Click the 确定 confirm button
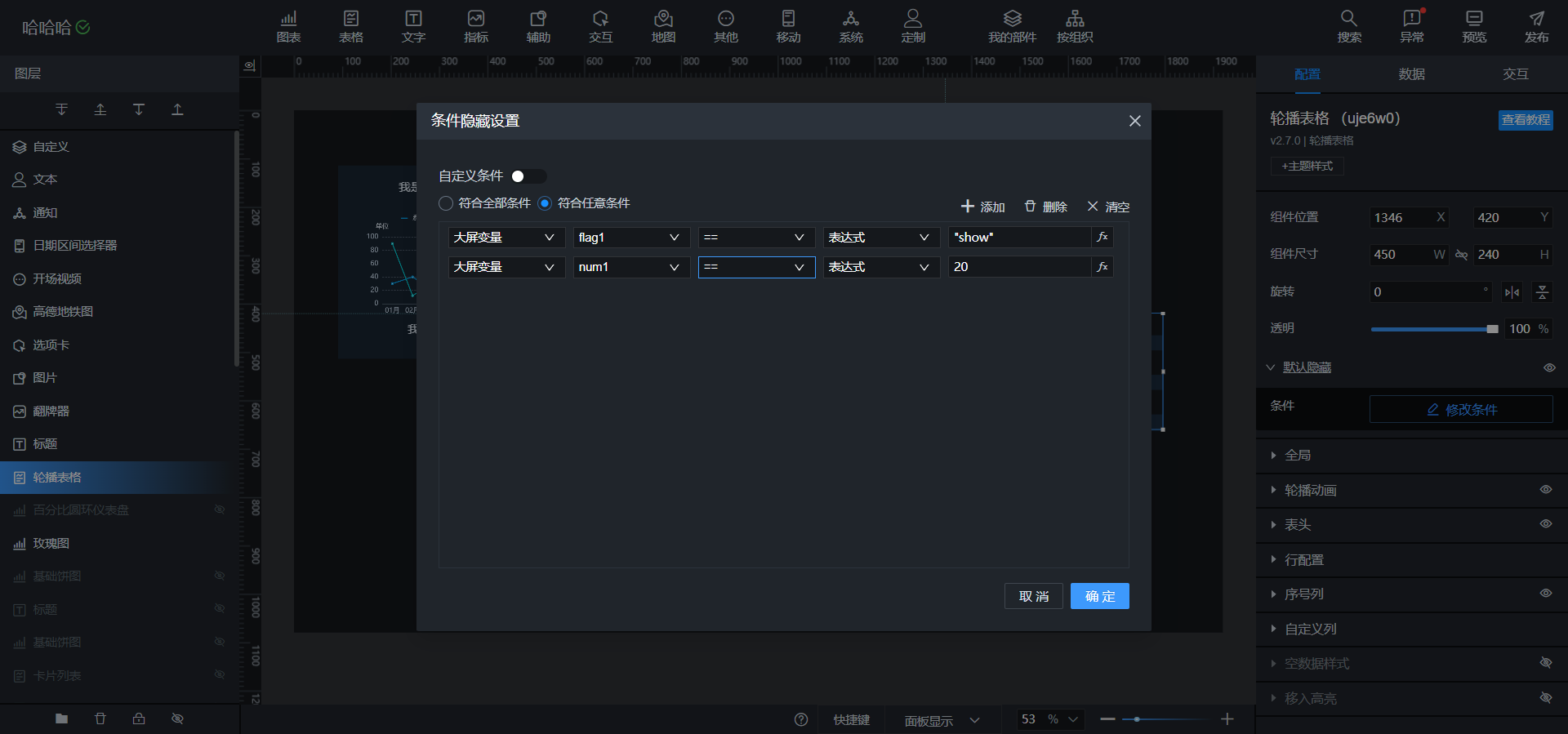 point(1100,596)
